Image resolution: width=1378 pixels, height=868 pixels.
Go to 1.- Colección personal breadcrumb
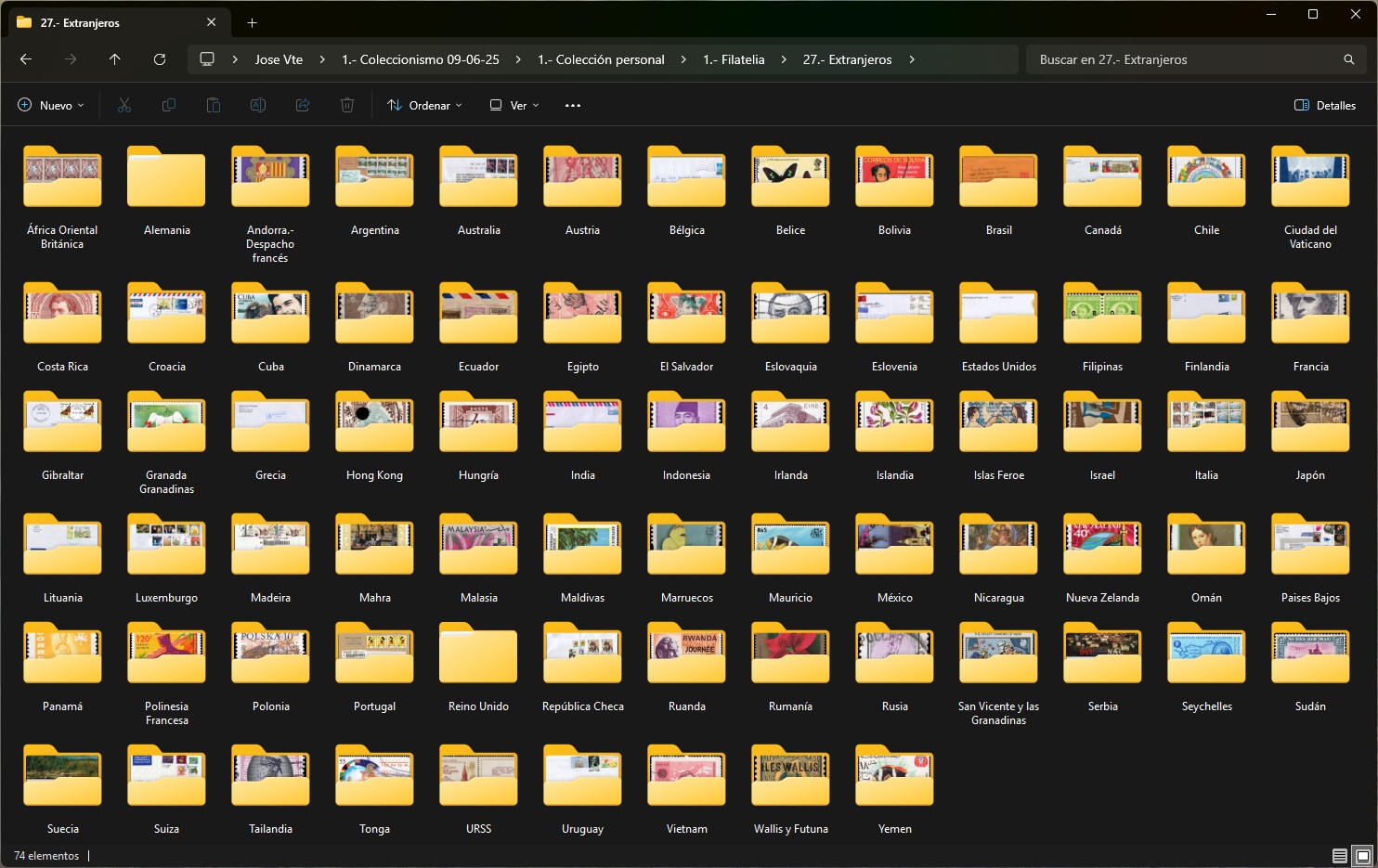[601, 59]
